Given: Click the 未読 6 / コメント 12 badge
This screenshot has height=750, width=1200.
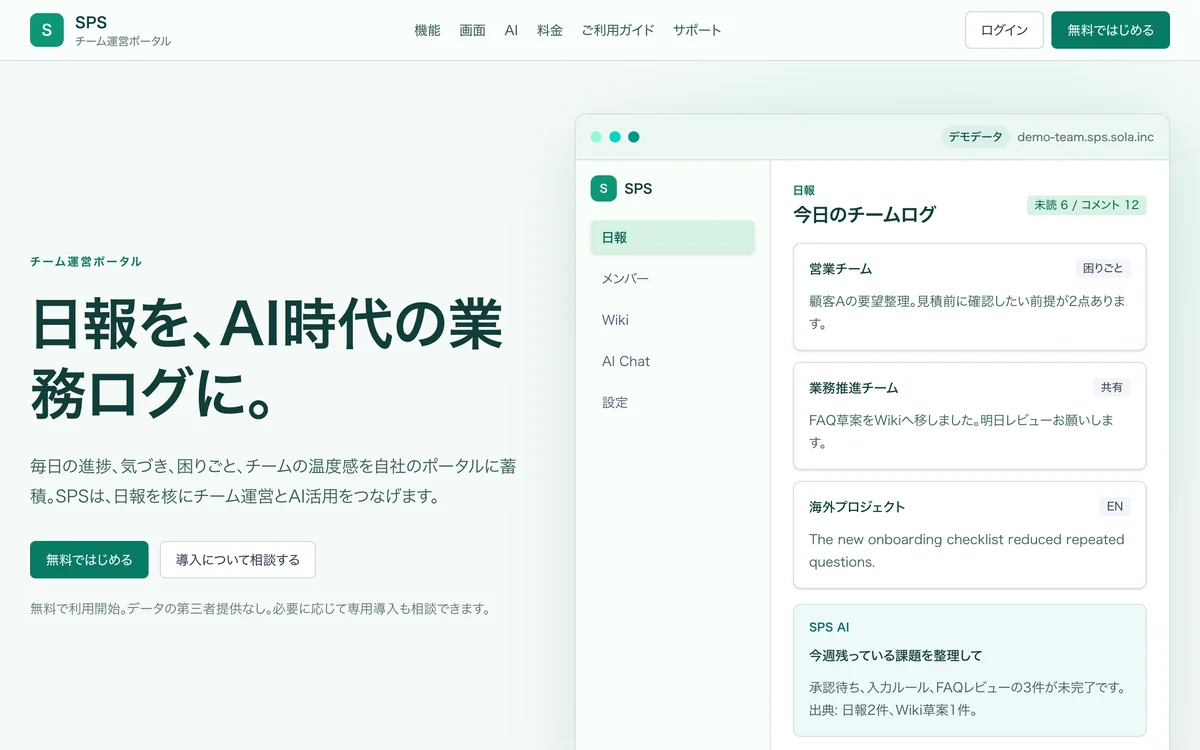Looking at the screenshot, I should pos(1086,205).
